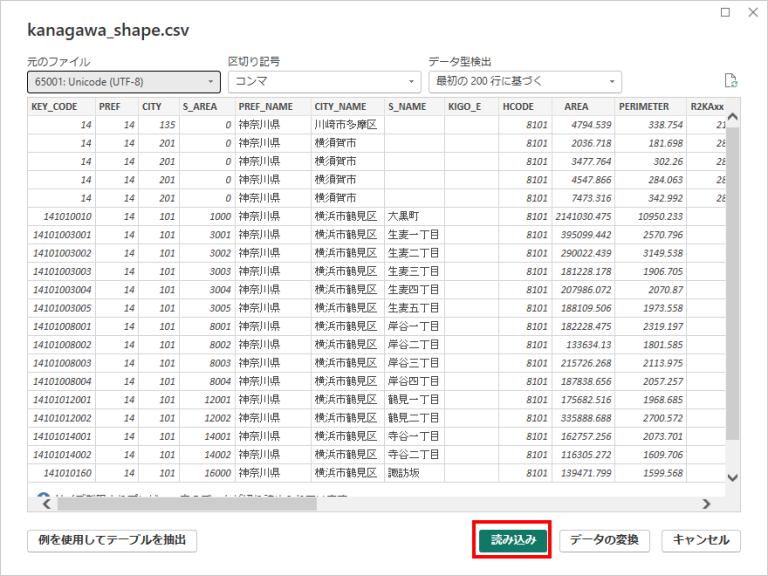
Task: Click the cell 生麦三丁目
Action: tap(413, 271)
